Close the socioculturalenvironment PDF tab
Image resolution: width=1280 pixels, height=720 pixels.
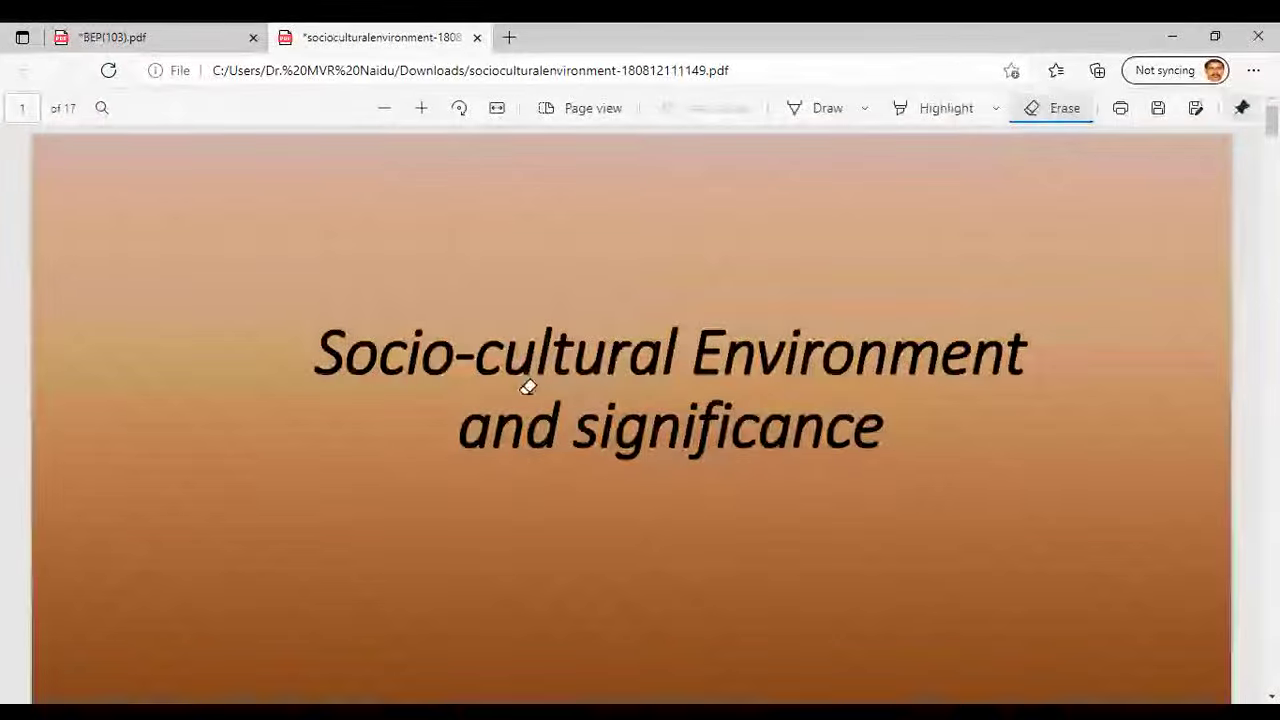477,37
